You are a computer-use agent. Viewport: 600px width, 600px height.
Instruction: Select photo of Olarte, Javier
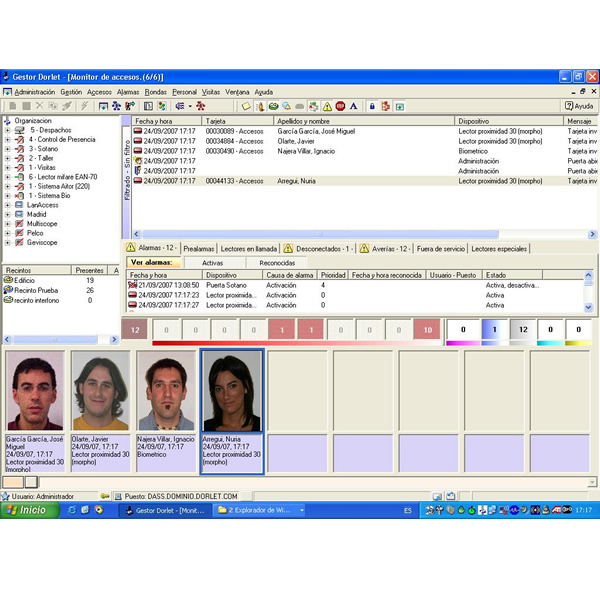coord(100,391)
